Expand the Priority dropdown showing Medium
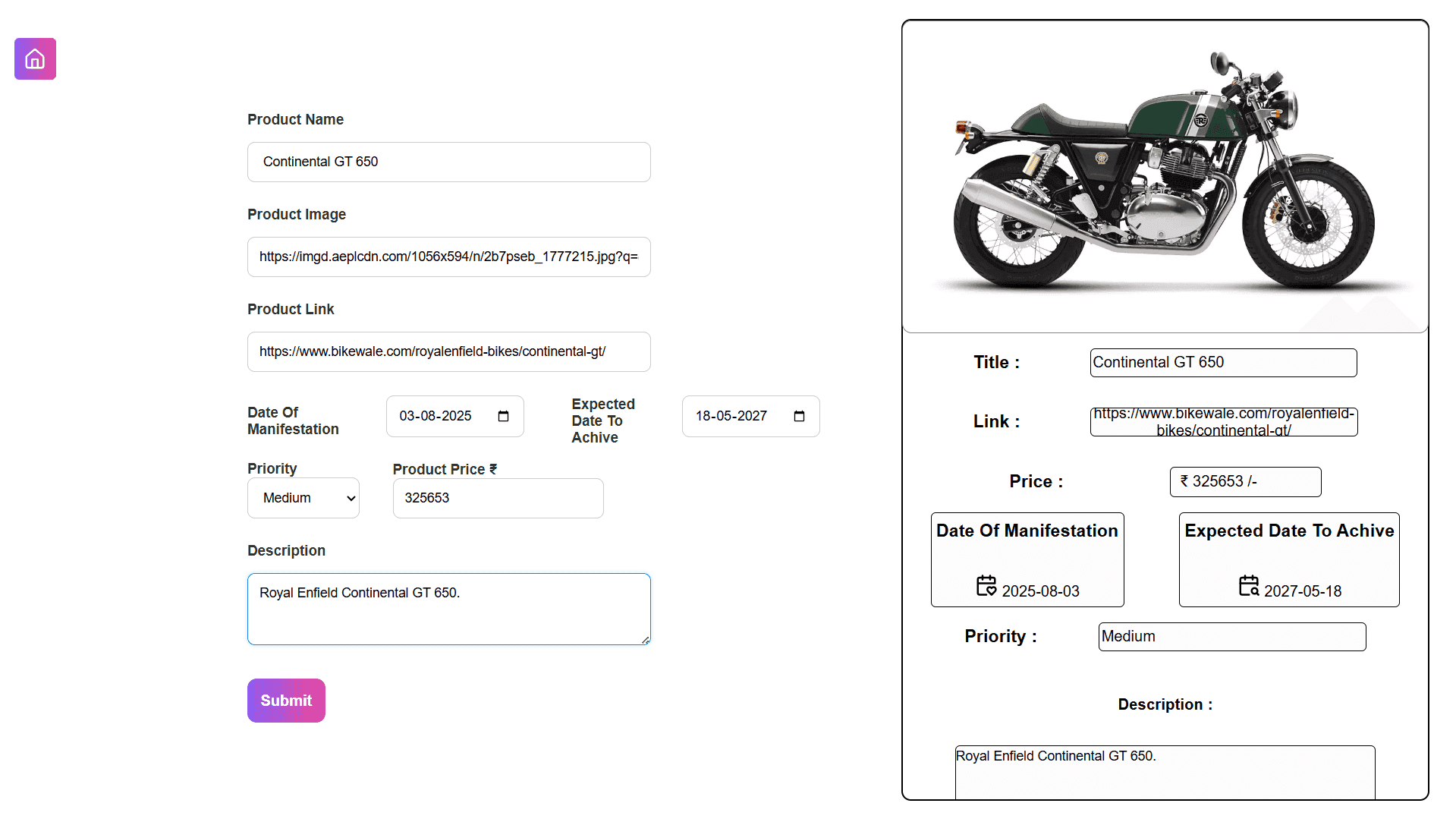 tap(303, 498)
